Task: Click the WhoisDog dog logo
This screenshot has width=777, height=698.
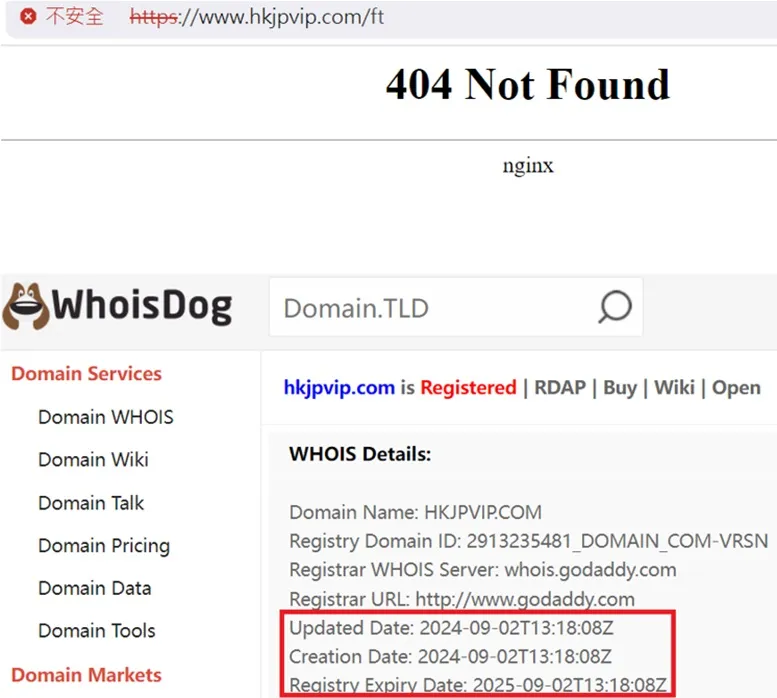Action: (x=26, y=306)
